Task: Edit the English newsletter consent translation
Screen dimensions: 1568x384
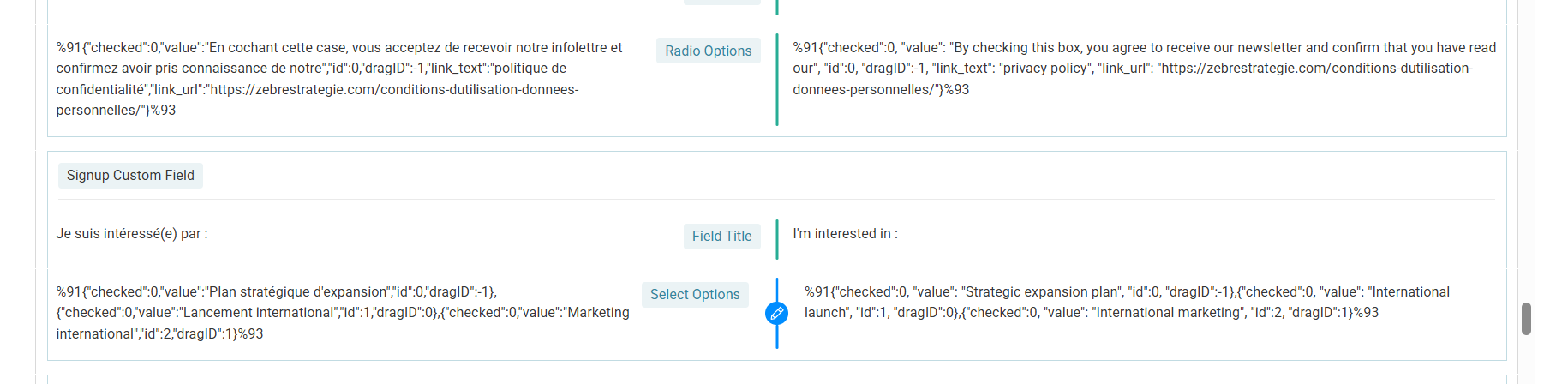Action: pyautogui.click(x=1144, y=69)
